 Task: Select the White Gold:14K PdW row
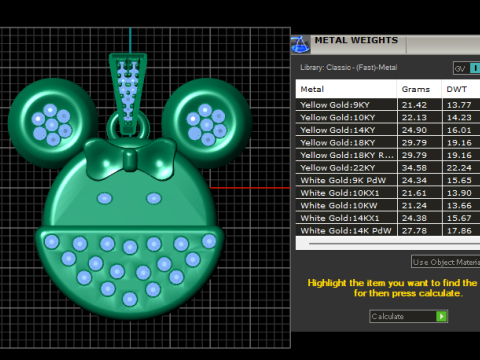pos(388,230)
